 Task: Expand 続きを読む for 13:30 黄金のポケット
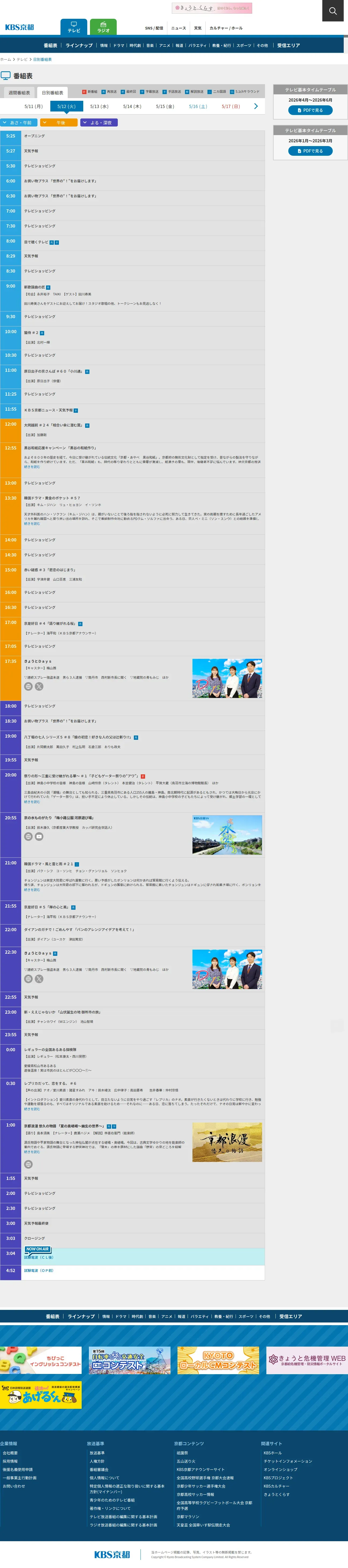click(32, 523)
